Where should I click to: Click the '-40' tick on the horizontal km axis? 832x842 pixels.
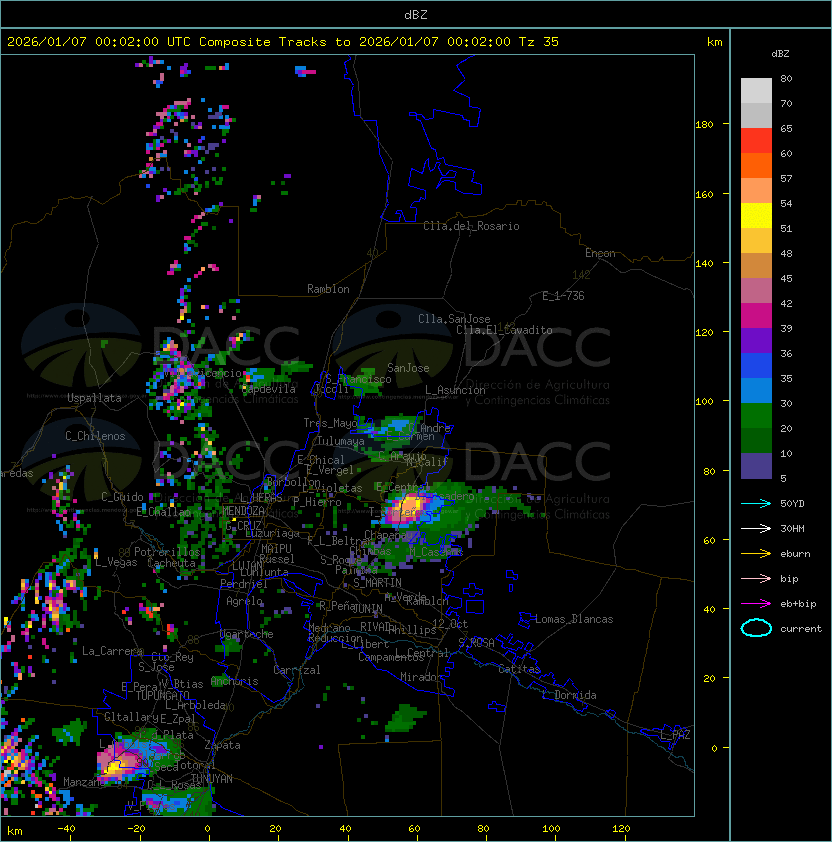tap(67, 829)
